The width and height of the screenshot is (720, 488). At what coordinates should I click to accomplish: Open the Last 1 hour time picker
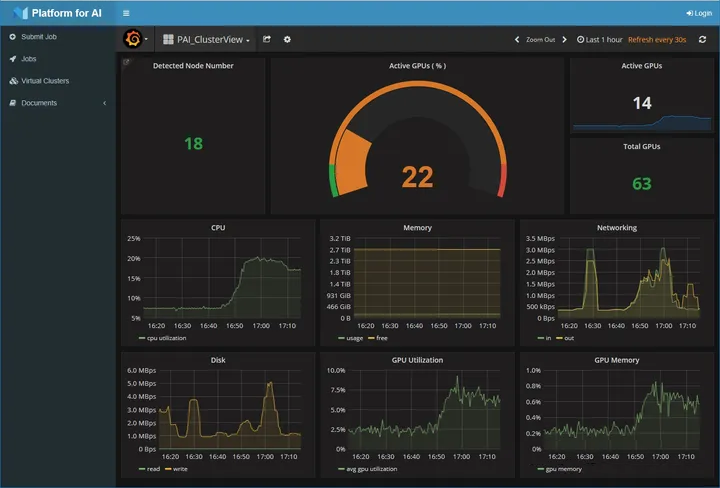pos(600,39)
